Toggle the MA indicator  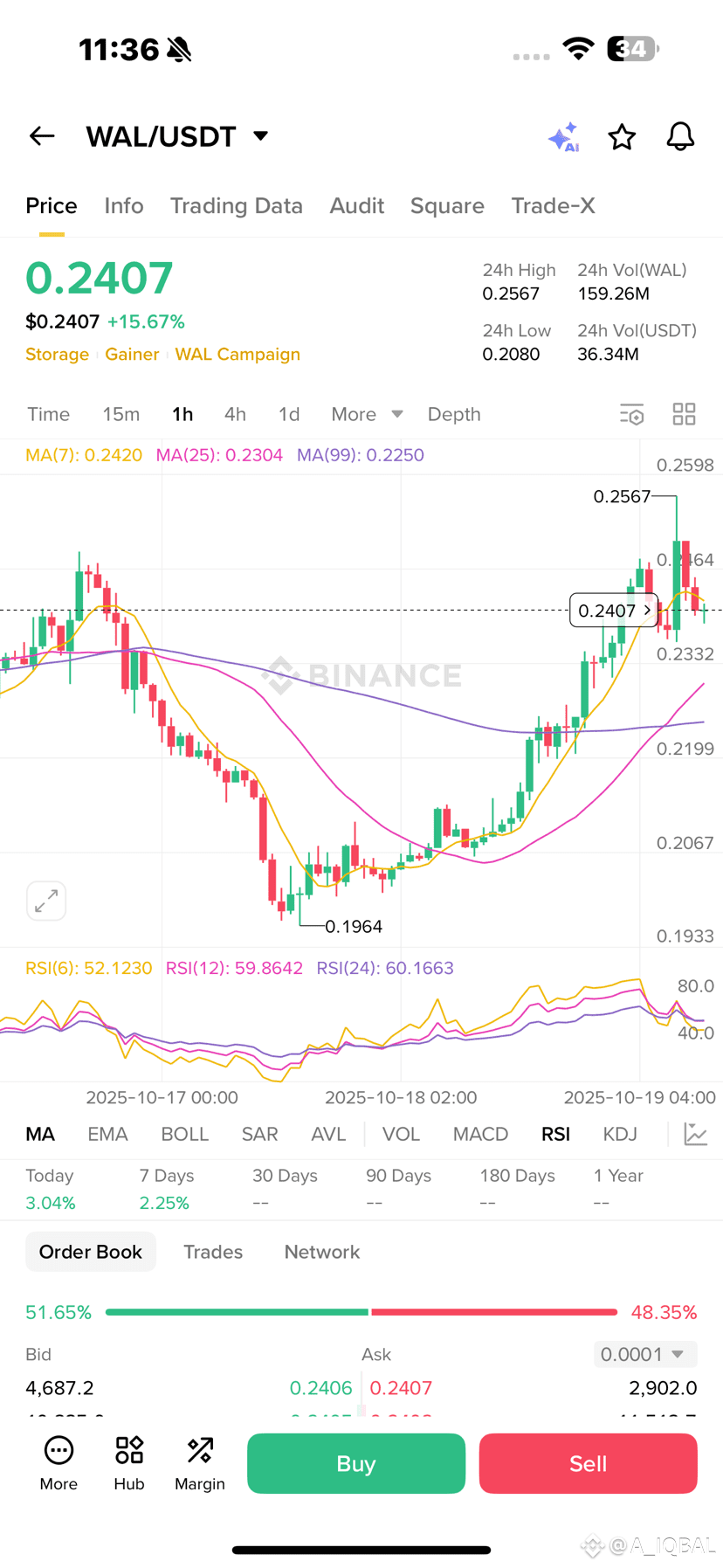click(40, 1134)
